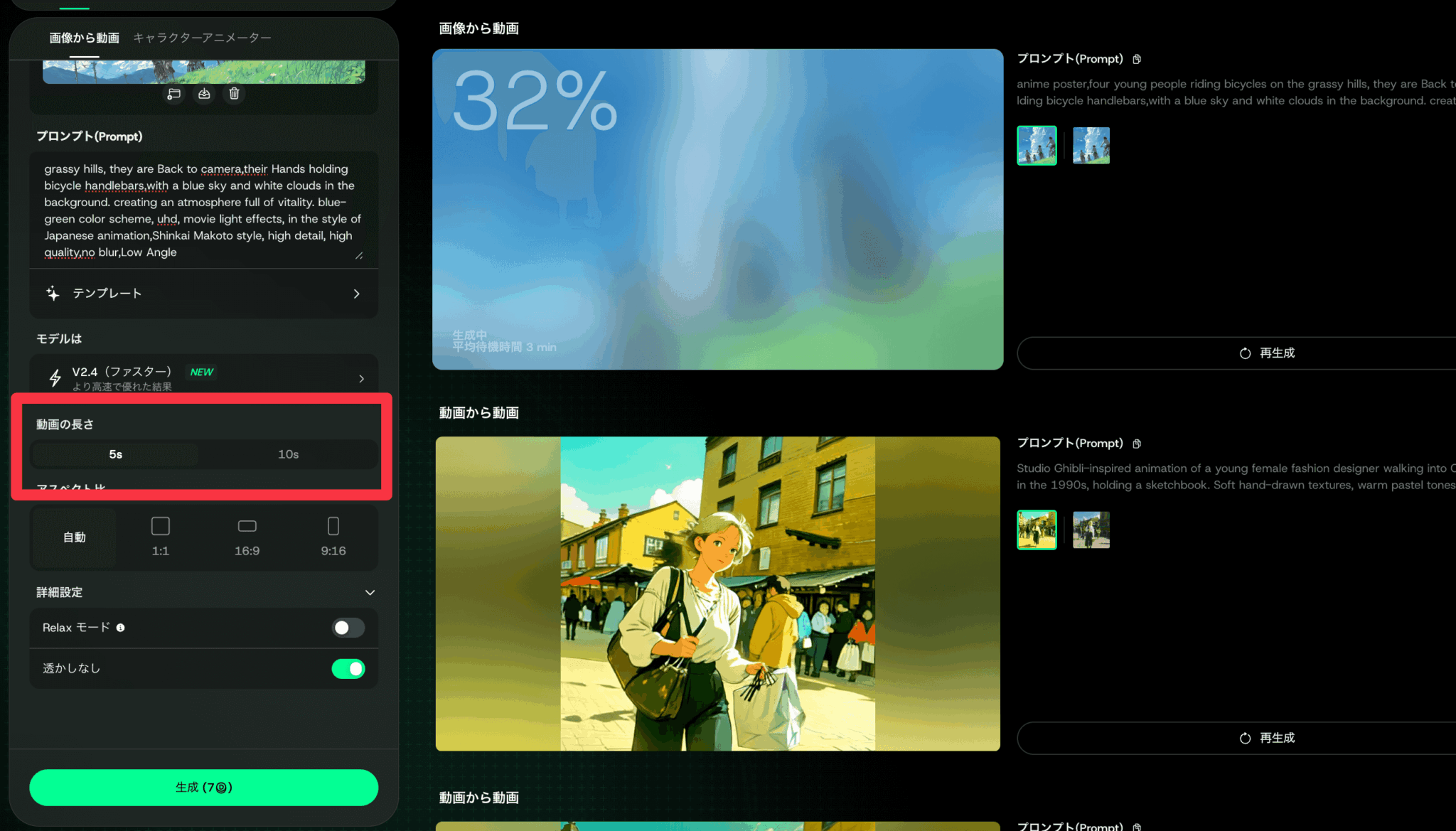Click the sparkle template icon
This screenshot has height=831, width=1456.
click(53, 294)
